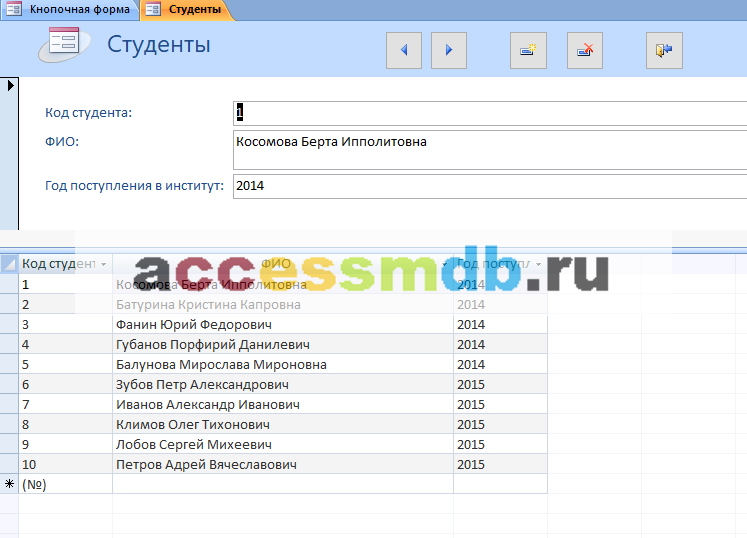The width and height of the screenshot is (747, 538).
Task: Select cell Зубов Петр Александрович
Action: [x=283, y=385]
